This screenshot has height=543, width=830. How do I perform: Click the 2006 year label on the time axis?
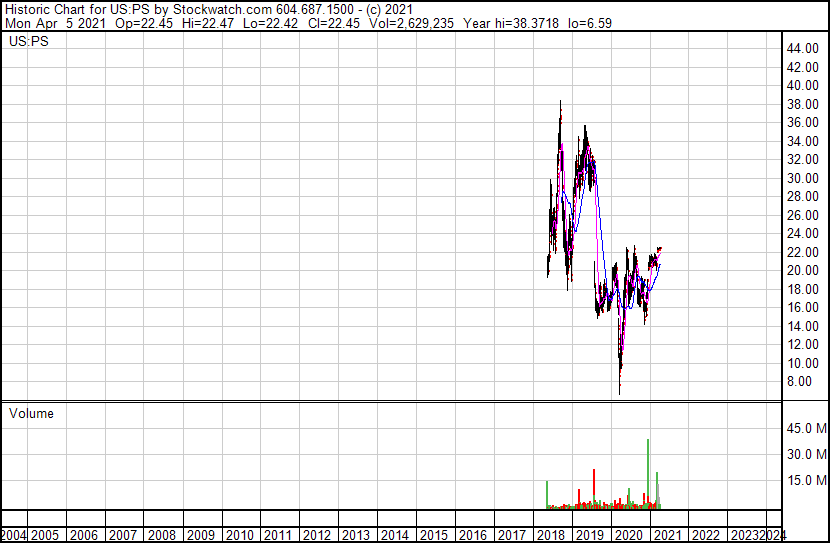pos(84,535)
